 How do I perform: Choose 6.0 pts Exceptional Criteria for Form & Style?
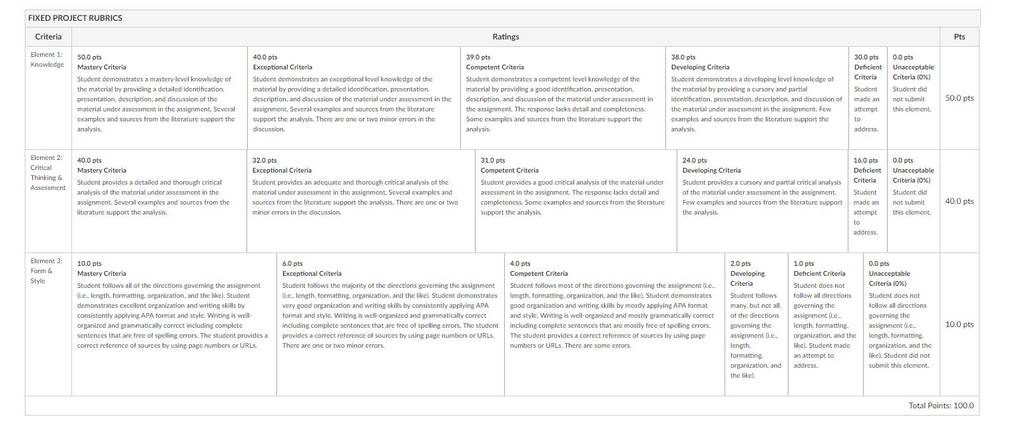tap(391, 325)
